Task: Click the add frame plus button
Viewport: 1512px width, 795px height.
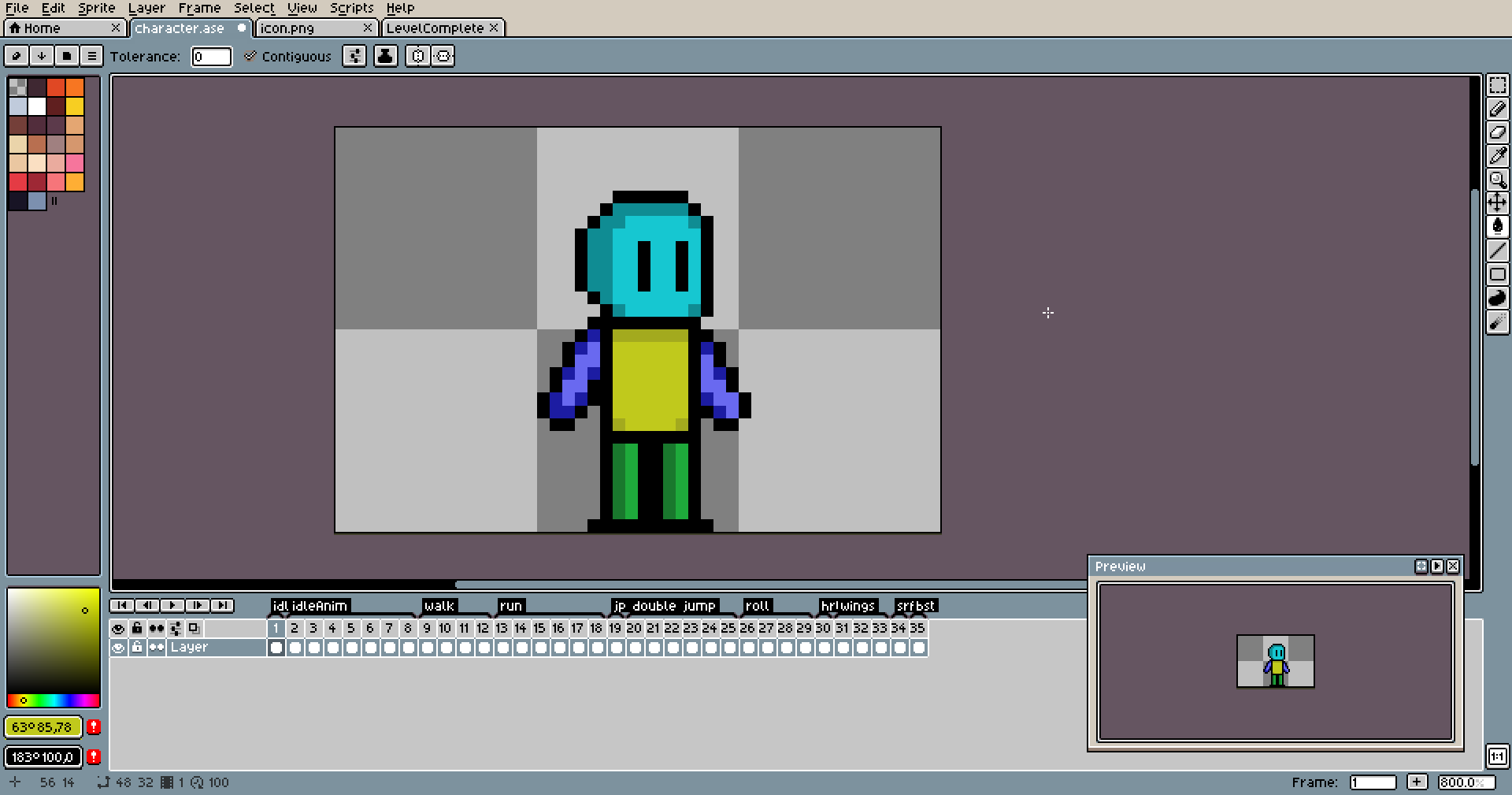Action: (x=1417, y=782)
